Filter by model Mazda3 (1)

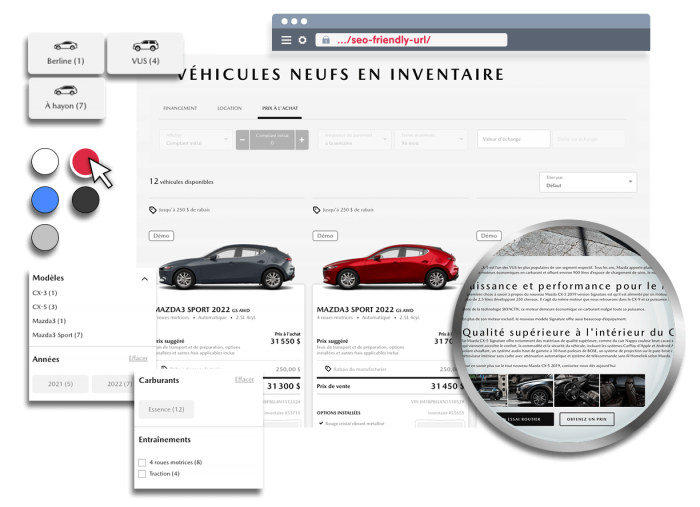[x=49, y=320]
